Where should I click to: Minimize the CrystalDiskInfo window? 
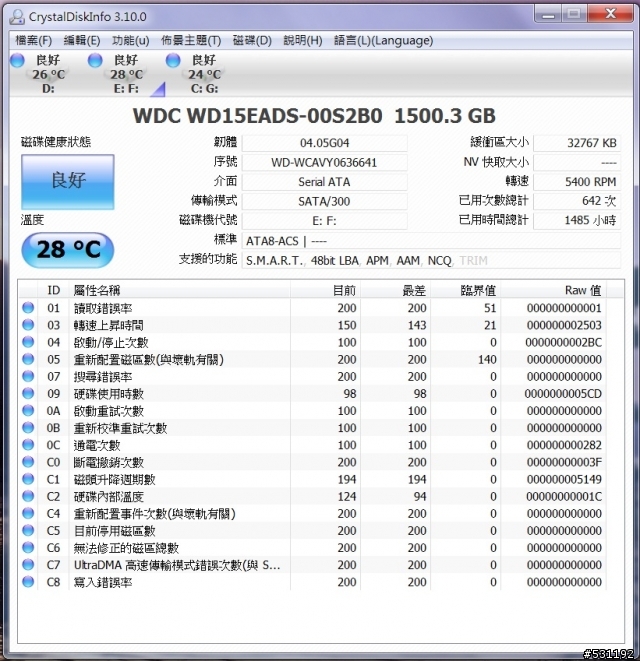(548, 15)
